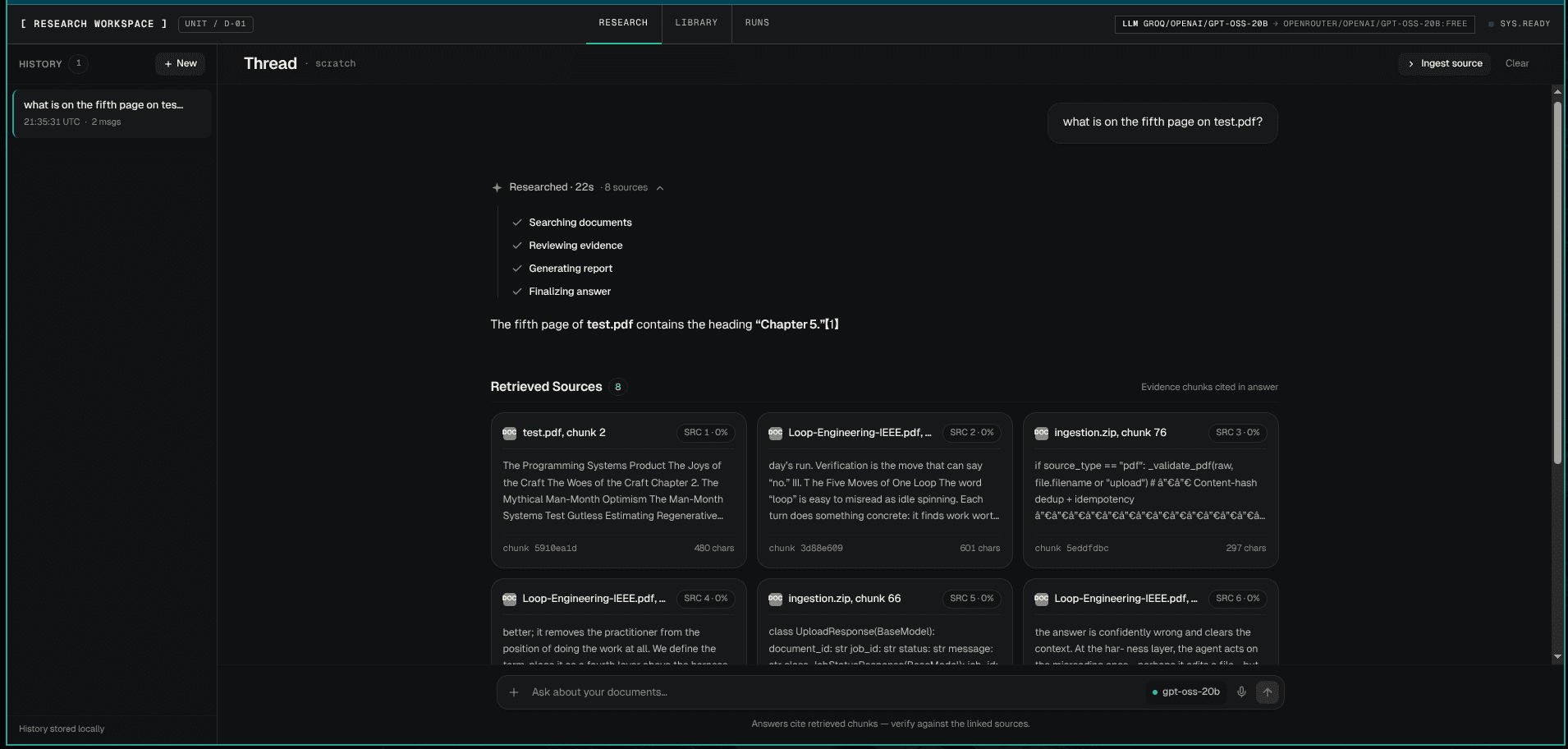1568x749 pixels.
Task: Click the microphone icon in the input bar
Action: pyautogui.click(x=1241, y=692)
